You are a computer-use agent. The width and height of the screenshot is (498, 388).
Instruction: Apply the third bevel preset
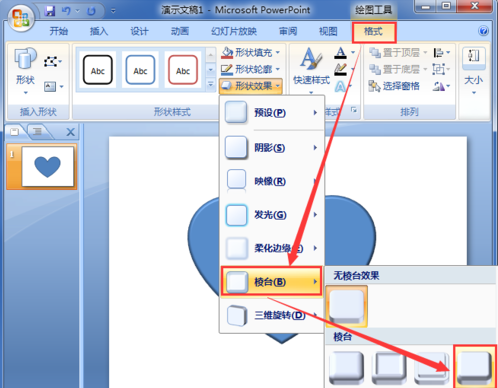tap(432, 368)
